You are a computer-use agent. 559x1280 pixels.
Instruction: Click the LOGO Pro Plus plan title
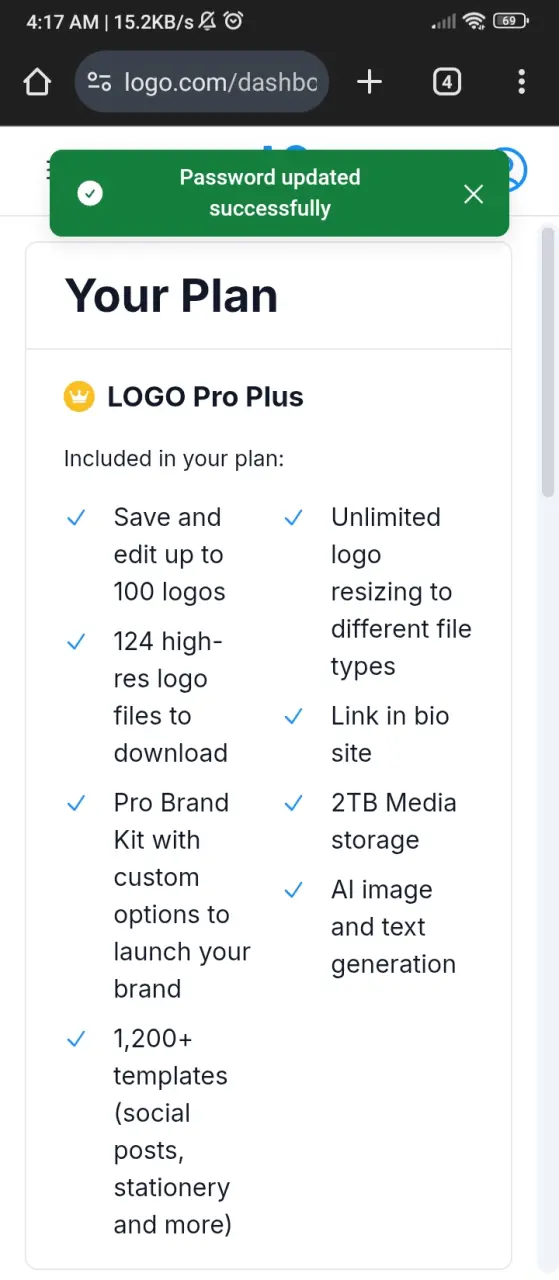click(x=205, y=397)
